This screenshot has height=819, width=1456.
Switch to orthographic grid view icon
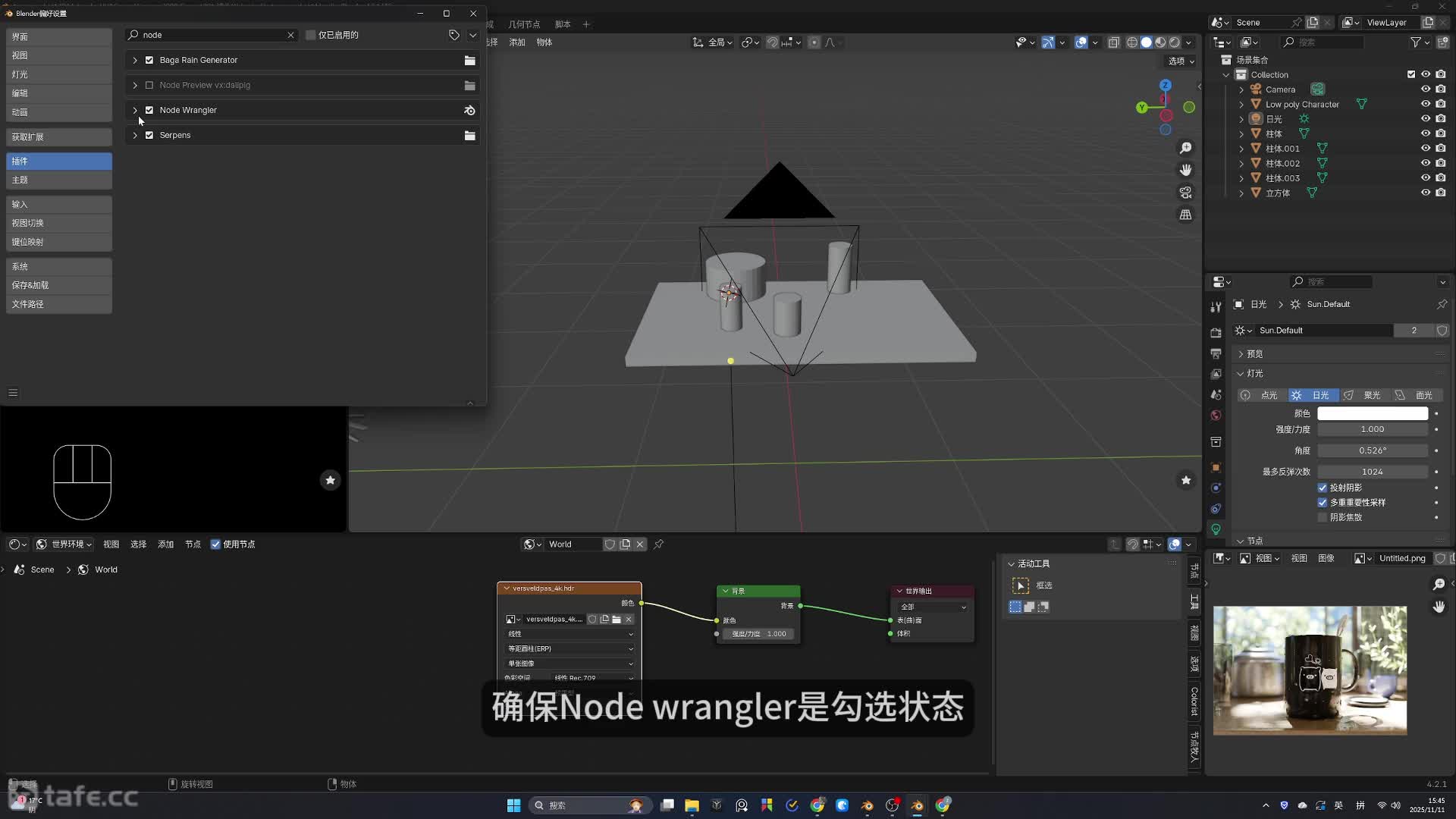(1185, 215)
